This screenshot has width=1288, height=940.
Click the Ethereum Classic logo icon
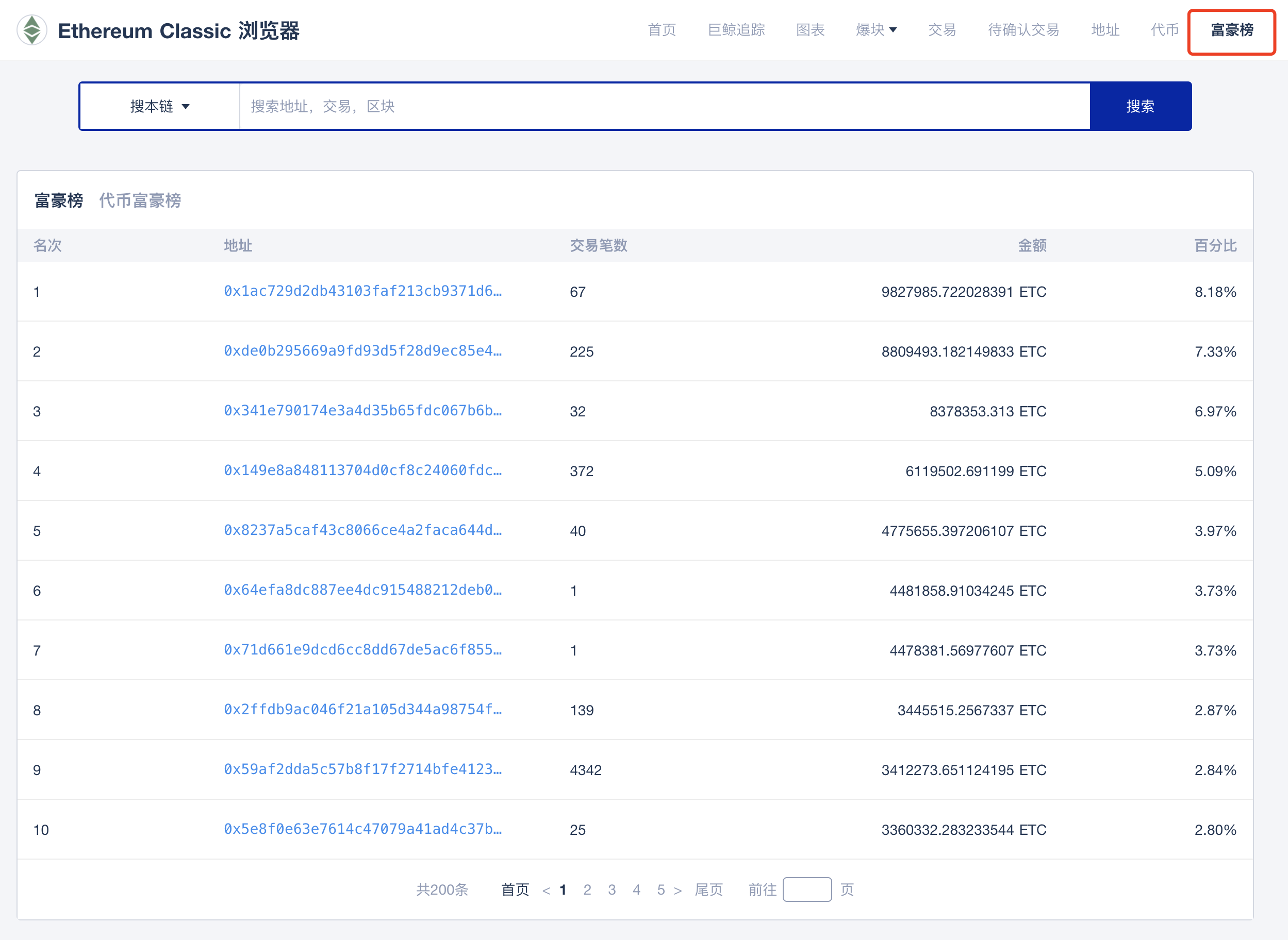[x=32, y=30]
